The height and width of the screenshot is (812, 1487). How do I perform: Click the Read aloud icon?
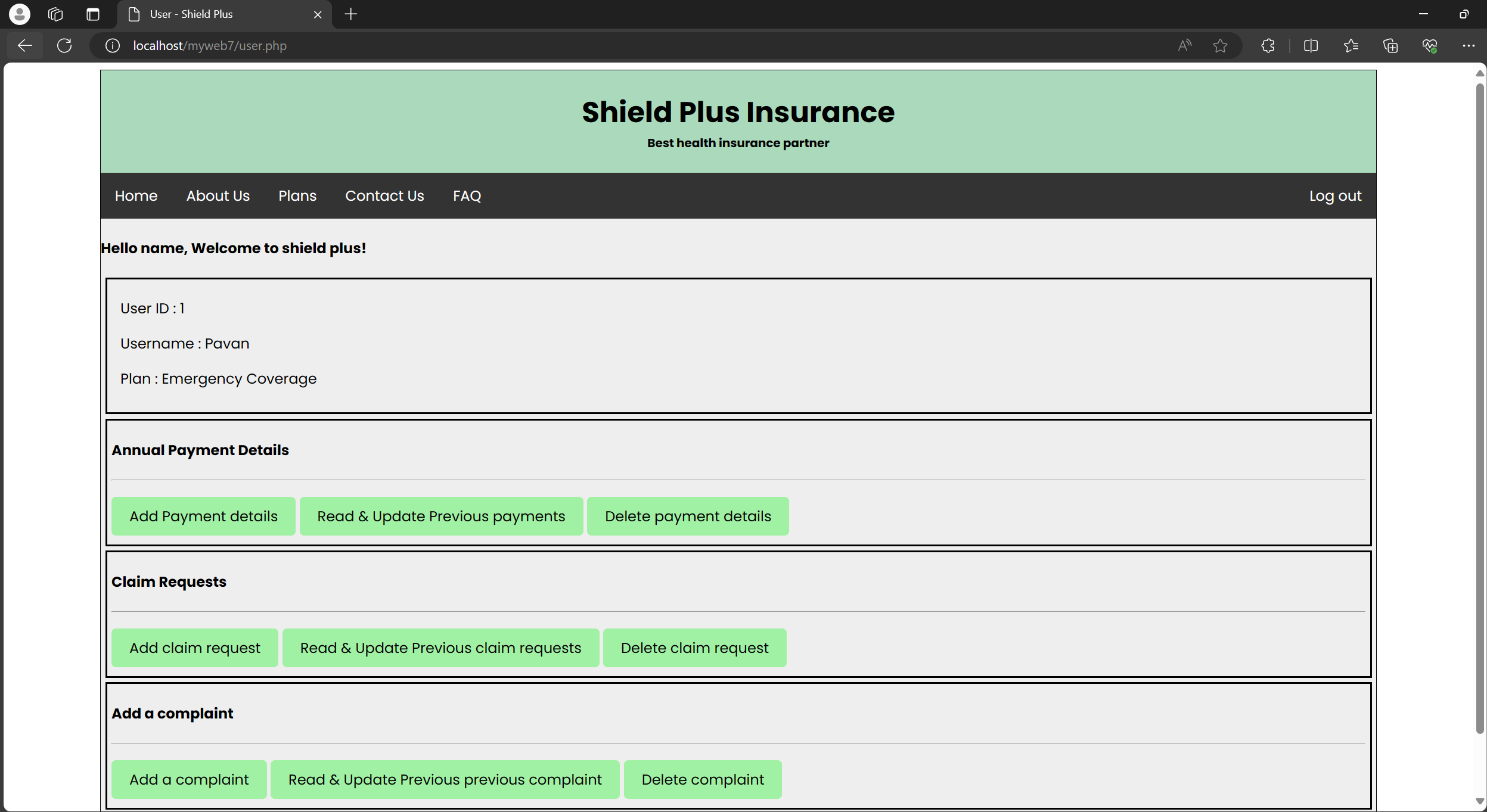[x=1185, y=46]
